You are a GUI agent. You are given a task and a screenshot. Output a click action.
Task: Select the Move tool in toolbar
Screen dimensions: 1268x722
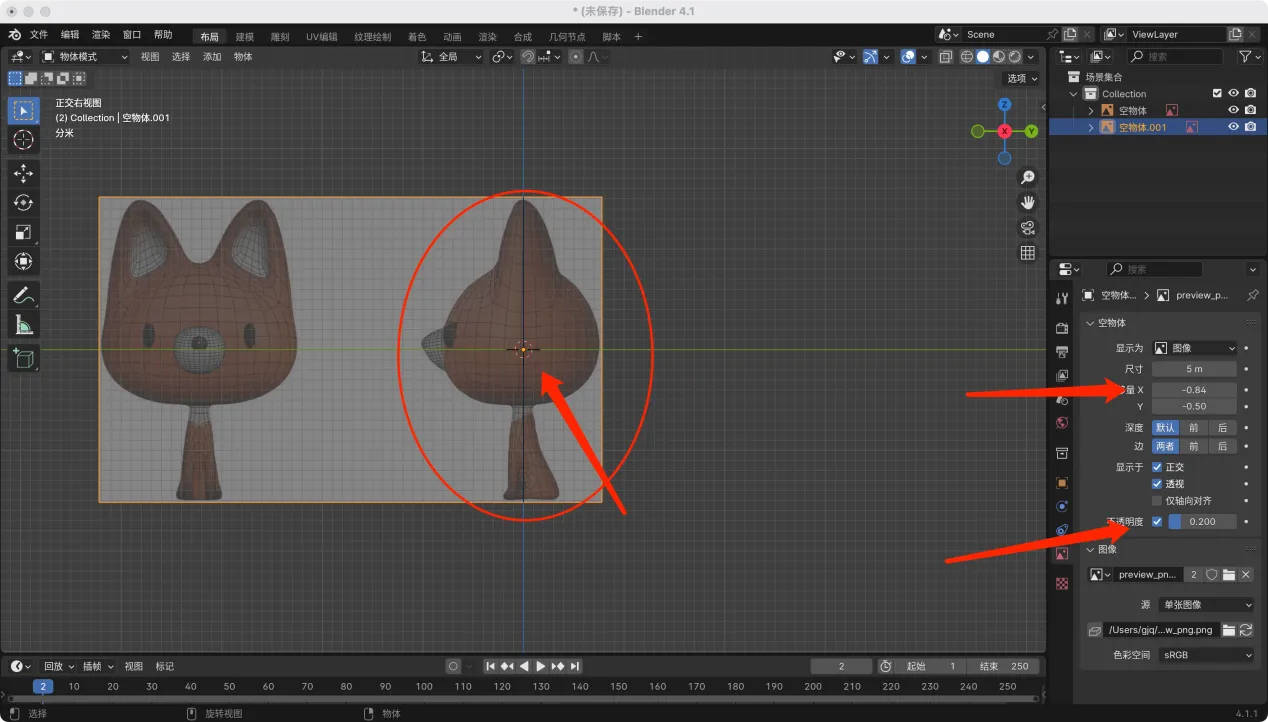coord(24,173)
